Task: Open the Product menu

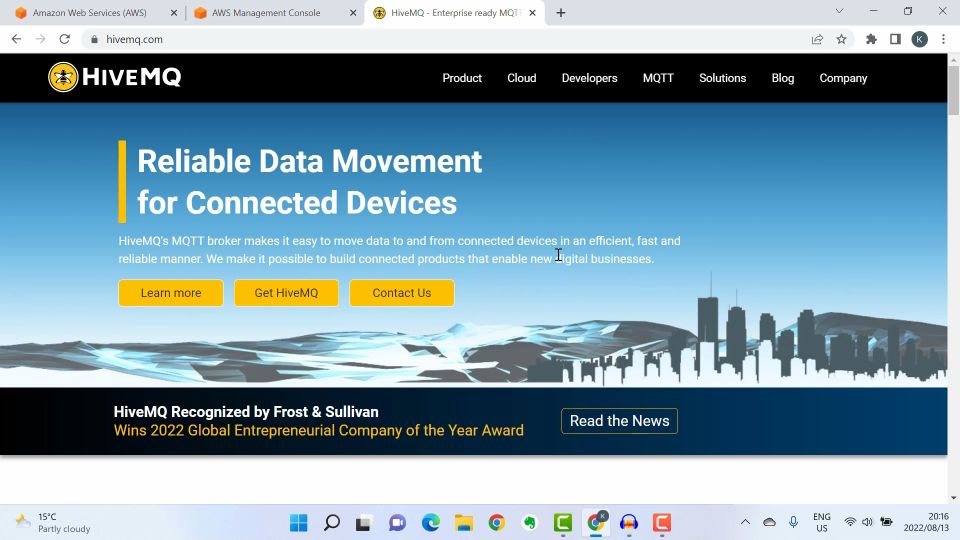Action: click(x=462, y=78)
